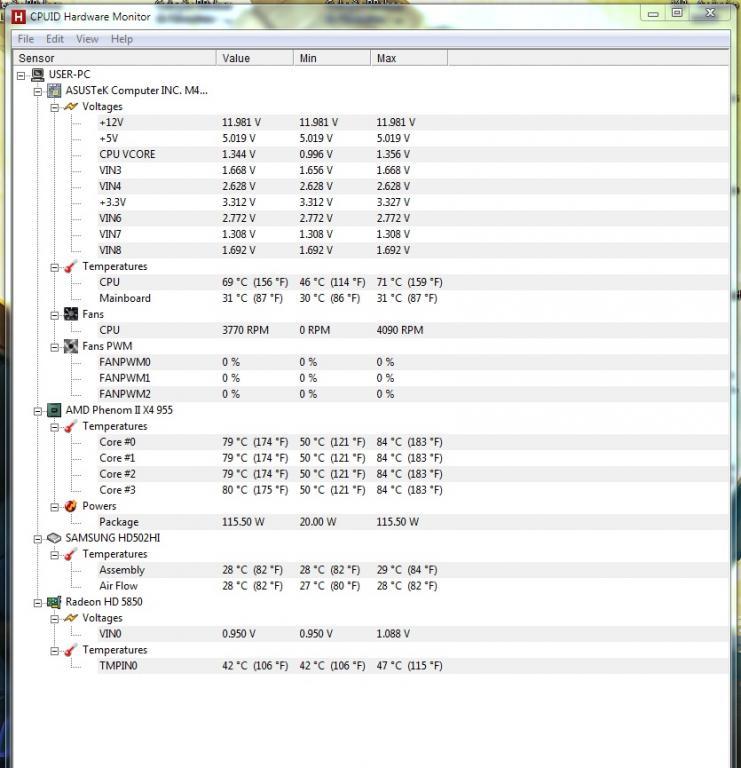741x768 pixels.
Task: Click the 4090 RPM max fan value
Action: tap(400, 330)
